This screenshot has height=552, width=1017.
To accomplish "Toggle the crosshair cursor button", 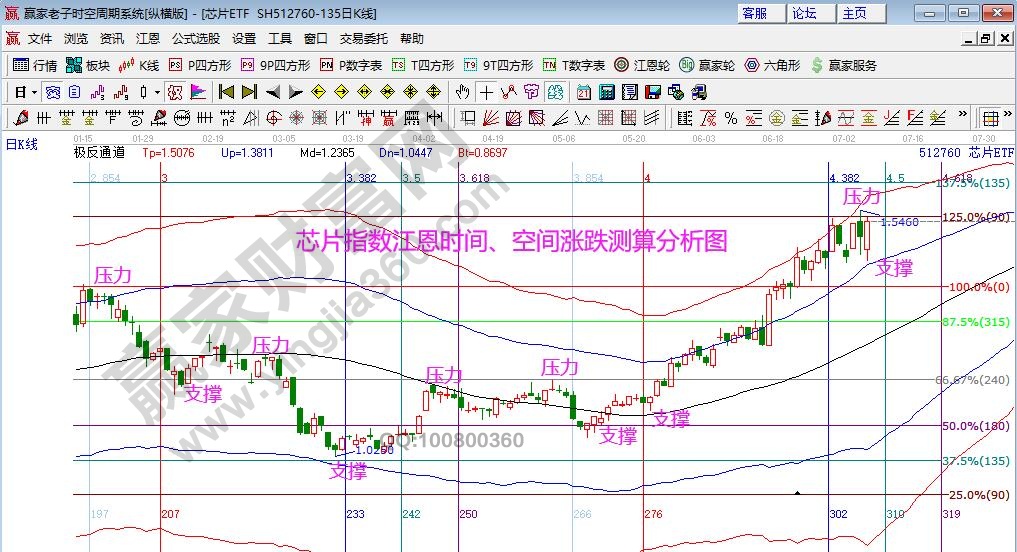I will (x=486, y=92).
